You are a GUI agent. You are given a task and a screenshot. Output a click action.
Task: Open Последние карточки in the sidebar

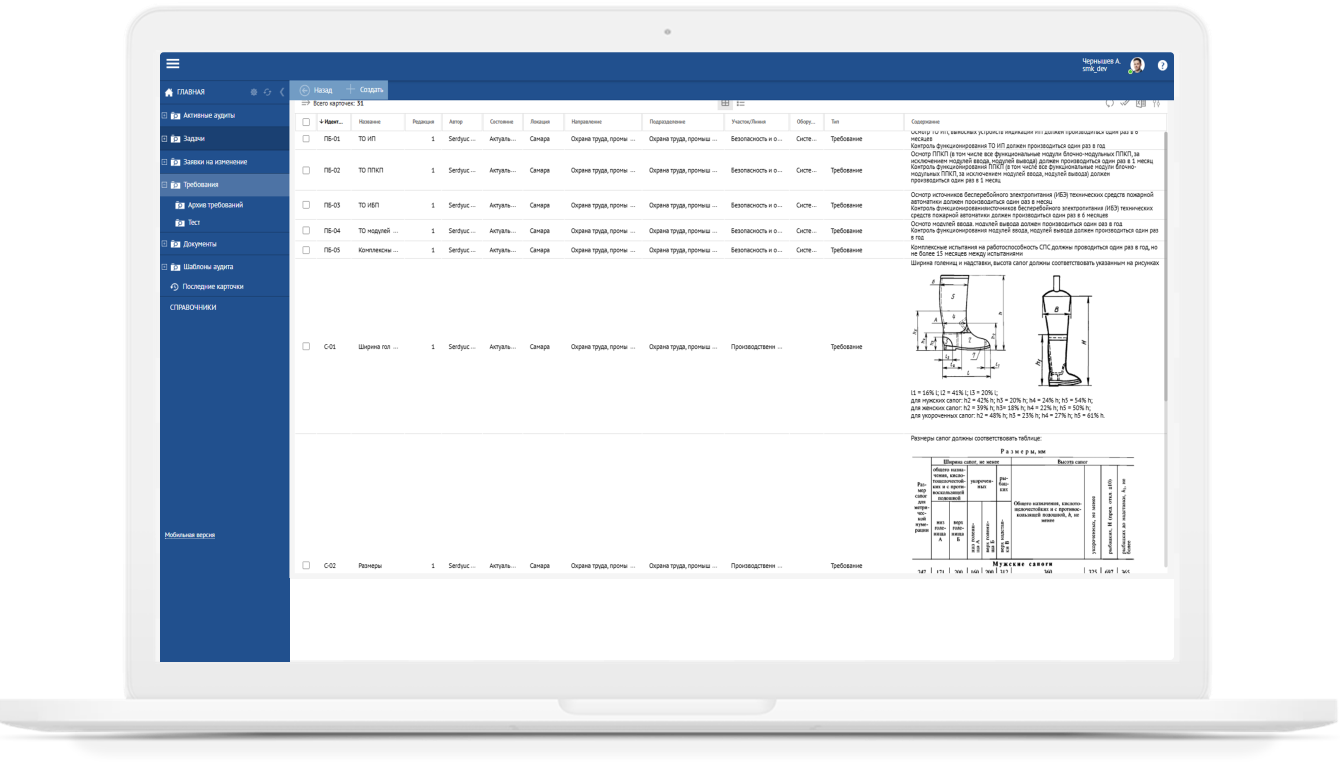coord(212,287)
